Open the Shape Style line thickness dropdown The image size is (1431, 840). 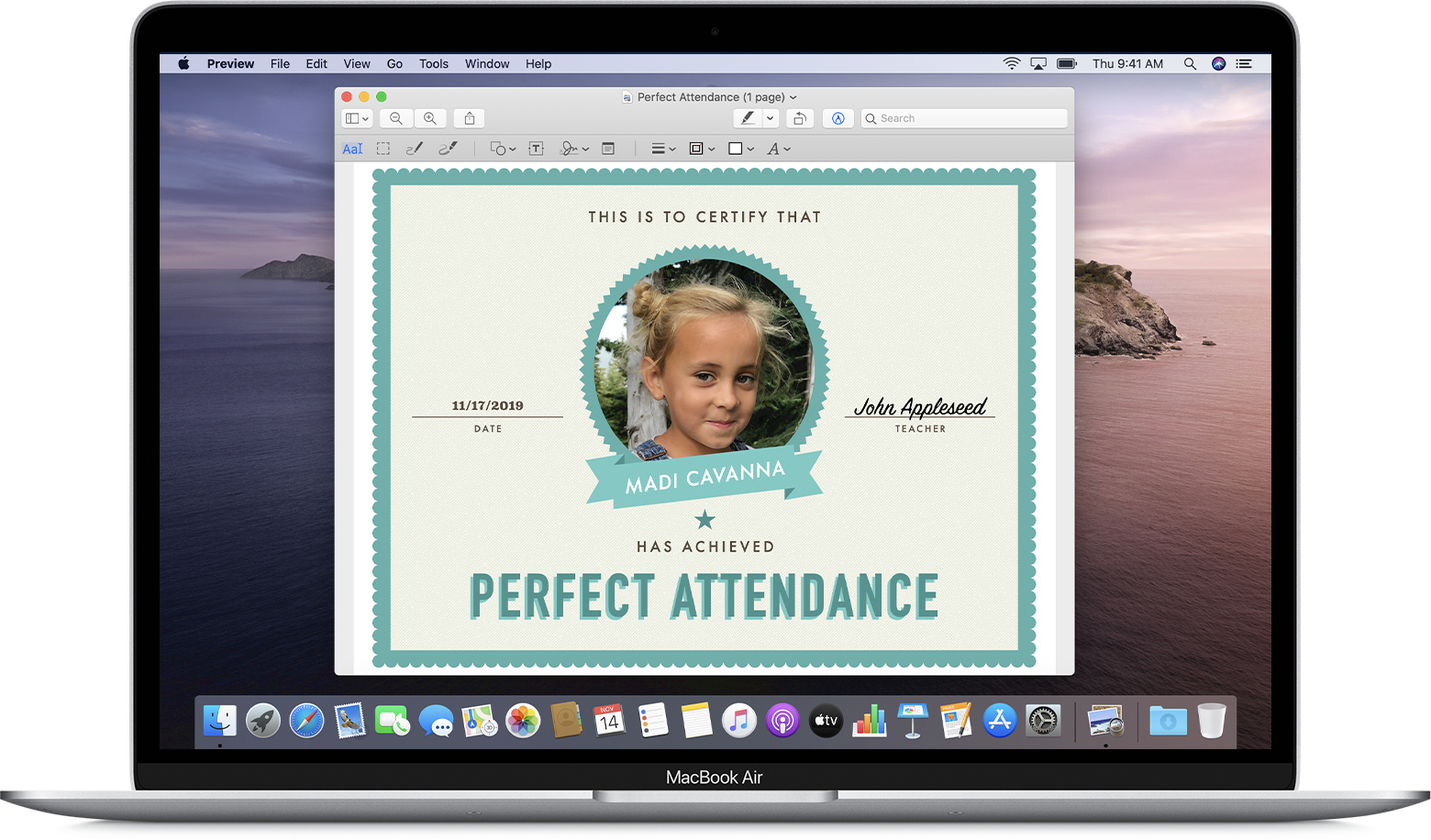[663, 149]
